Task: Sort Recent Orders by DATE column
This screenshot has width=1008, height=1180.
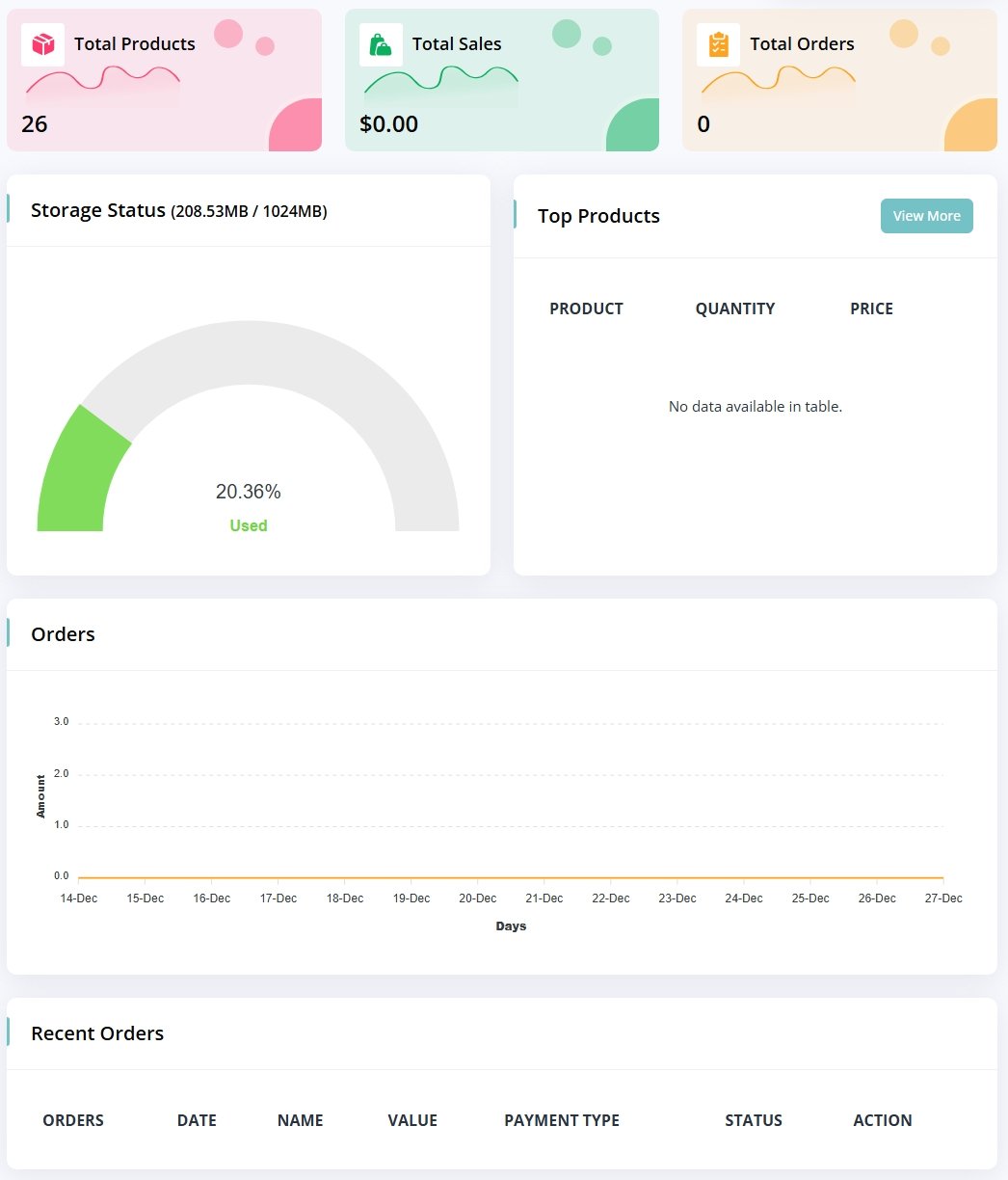Action: [x=197, y=1120]
